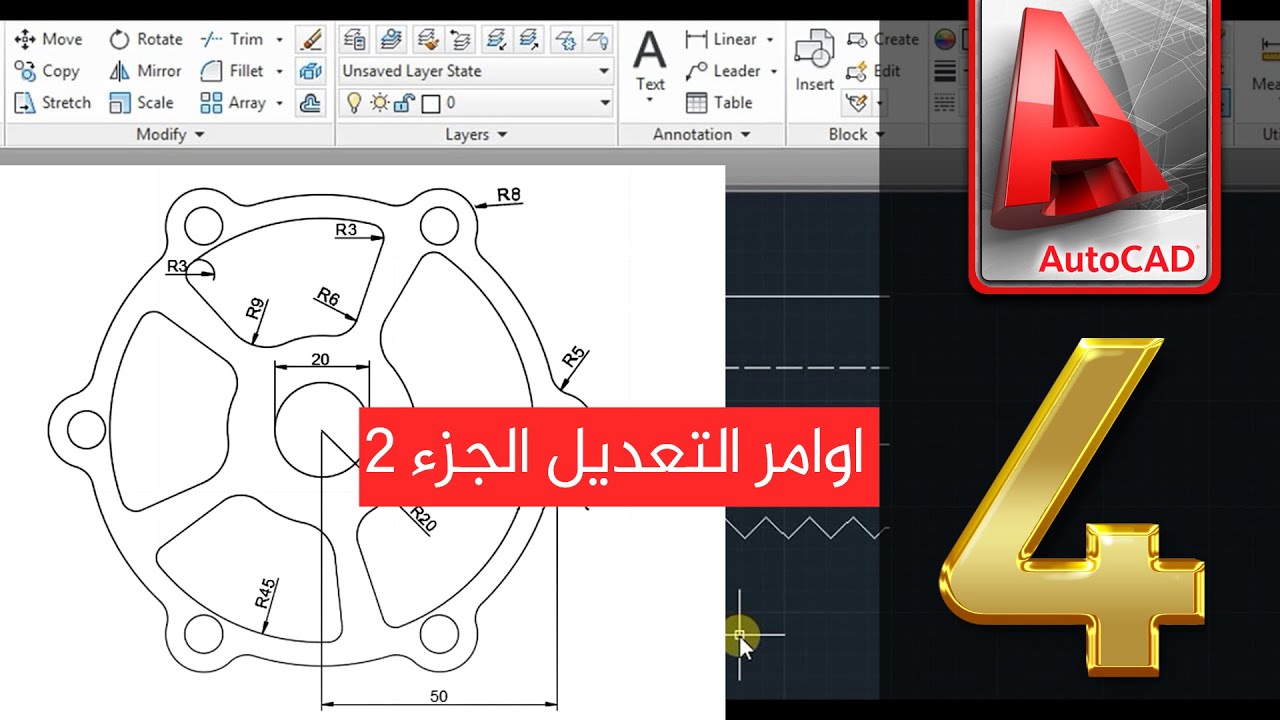Click the Match layer brush icon

(427, 39)
